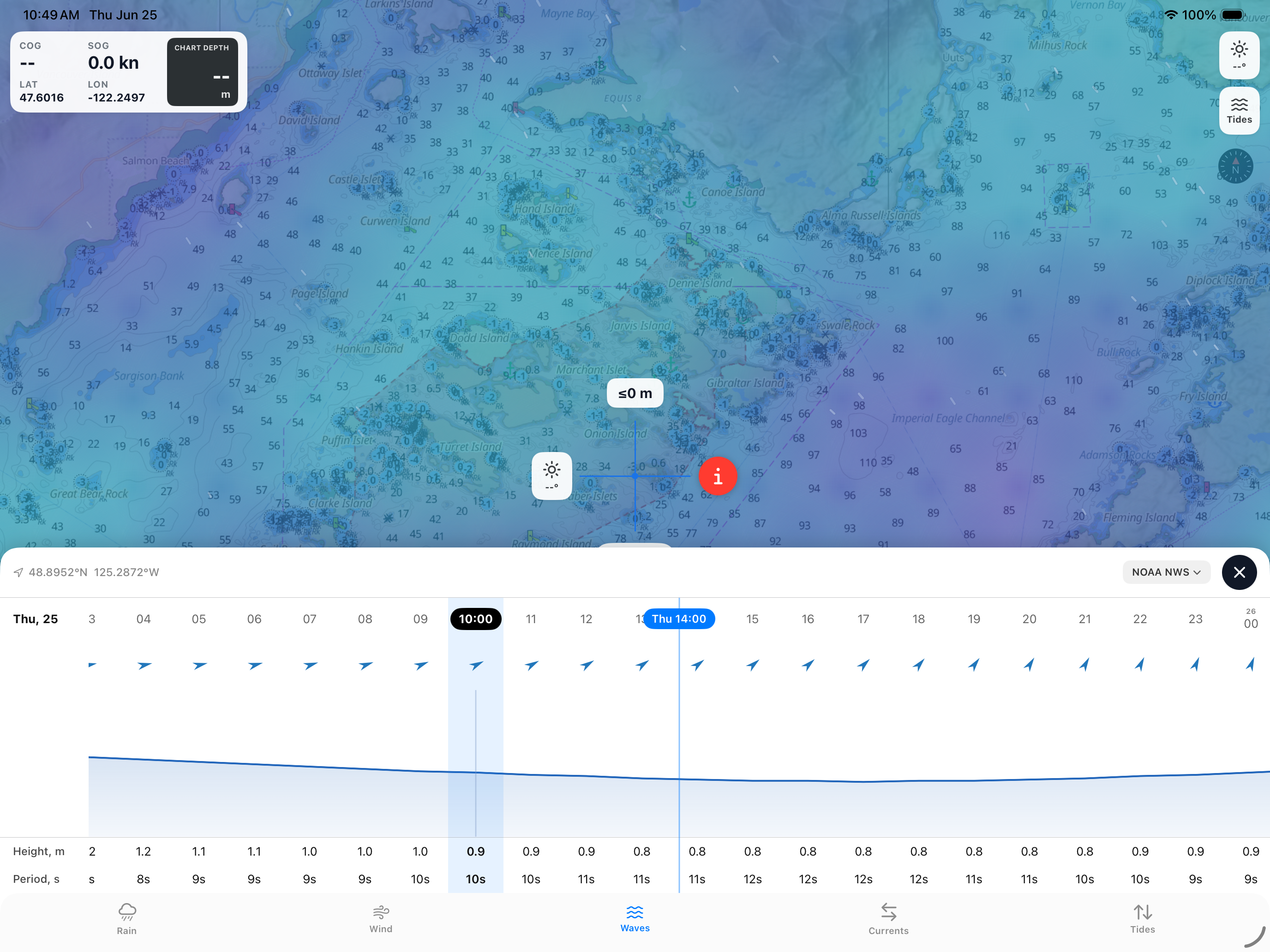Select hour 07 in the timeline
Image resolution: width=1270 pixels, height=952 pixels.
[310, 619]
